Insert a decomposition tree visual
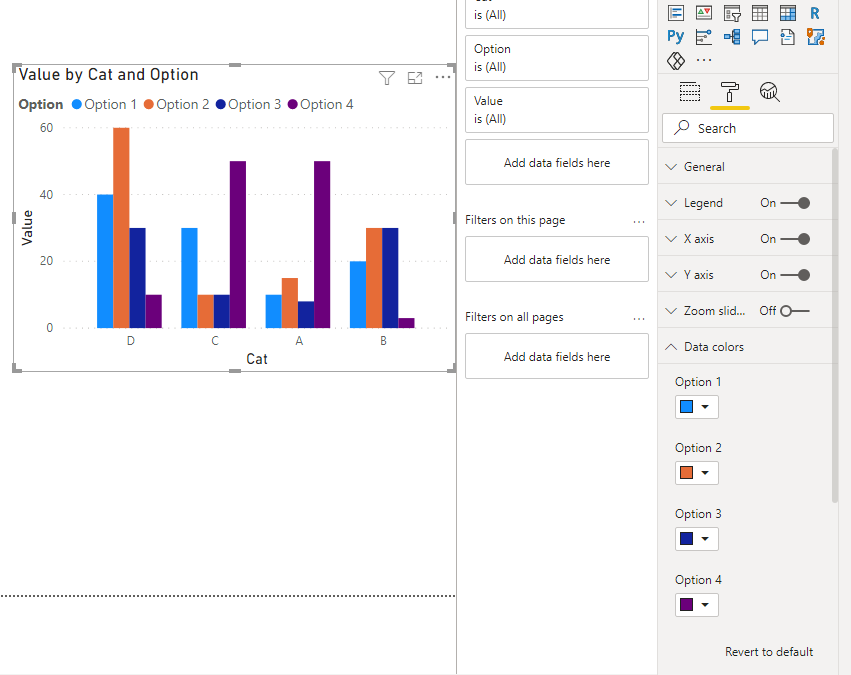 tap(732, 36)
